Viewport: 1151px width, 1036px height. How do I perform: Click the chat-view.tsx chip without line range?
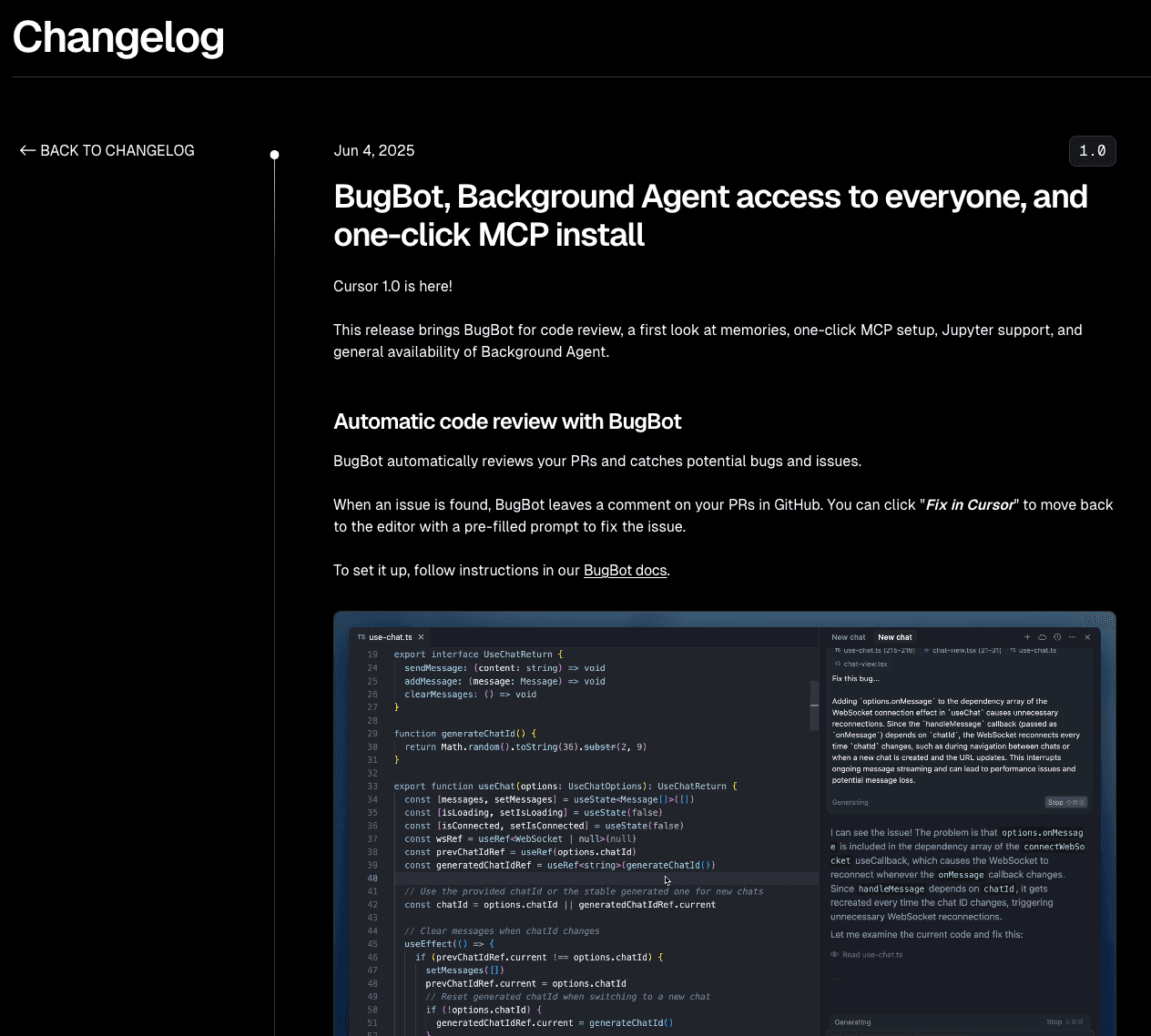[861, 664]
